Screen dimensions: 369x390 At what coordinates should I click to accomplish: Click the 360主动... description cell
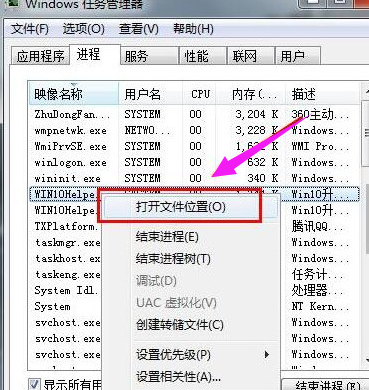coord(320,114)
